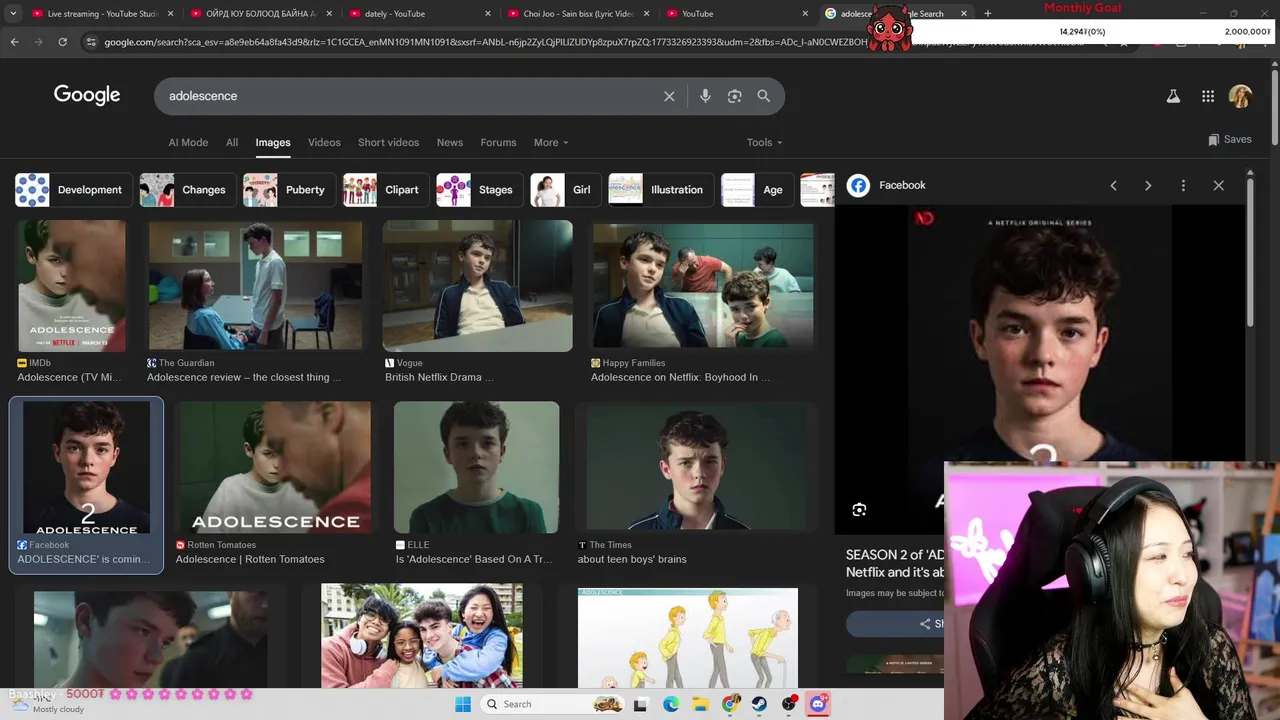Open a new browser tab

987,13
